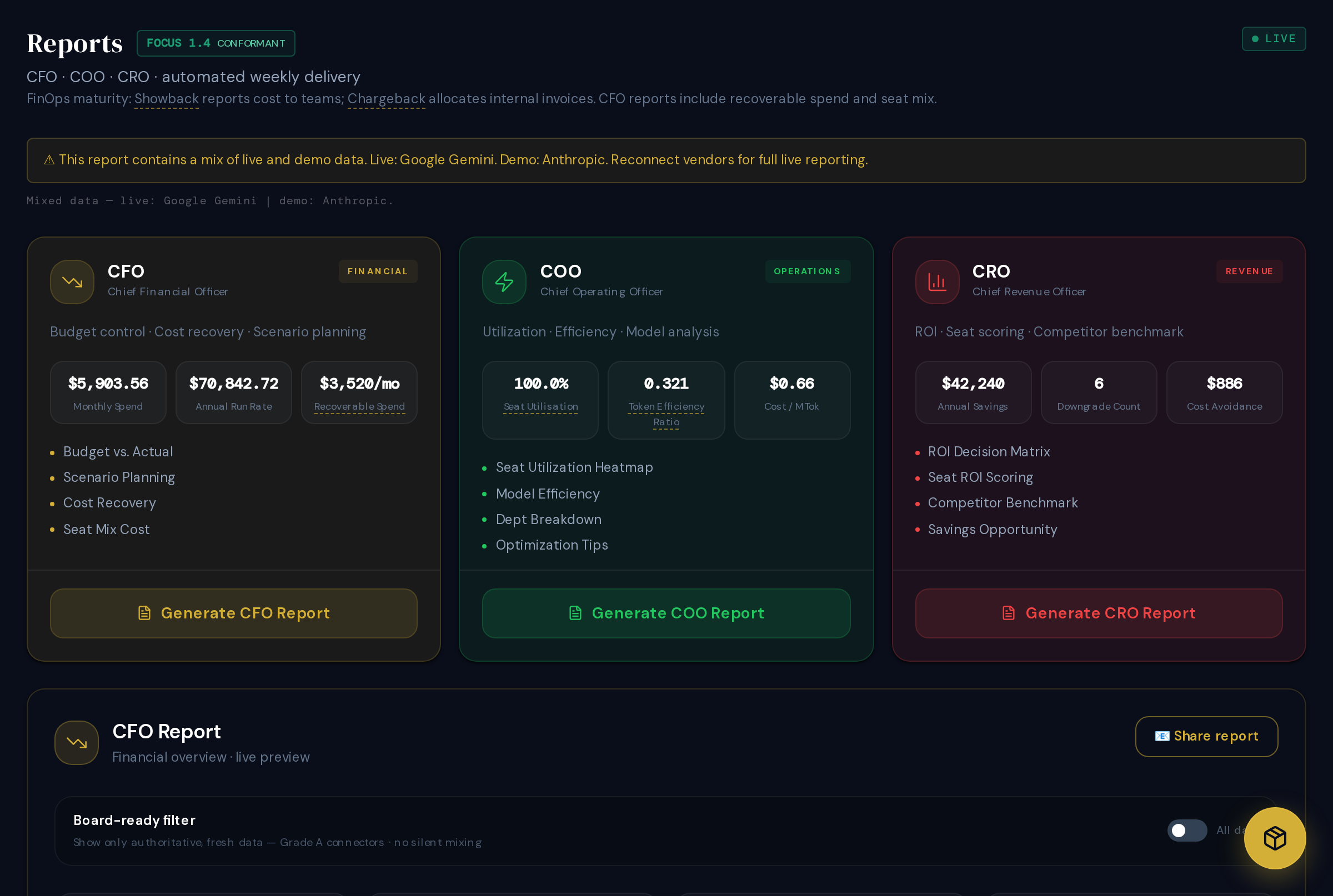Click the warning triangle in the banner
The width and height of the screenshot is (1333, 896).
49,160
